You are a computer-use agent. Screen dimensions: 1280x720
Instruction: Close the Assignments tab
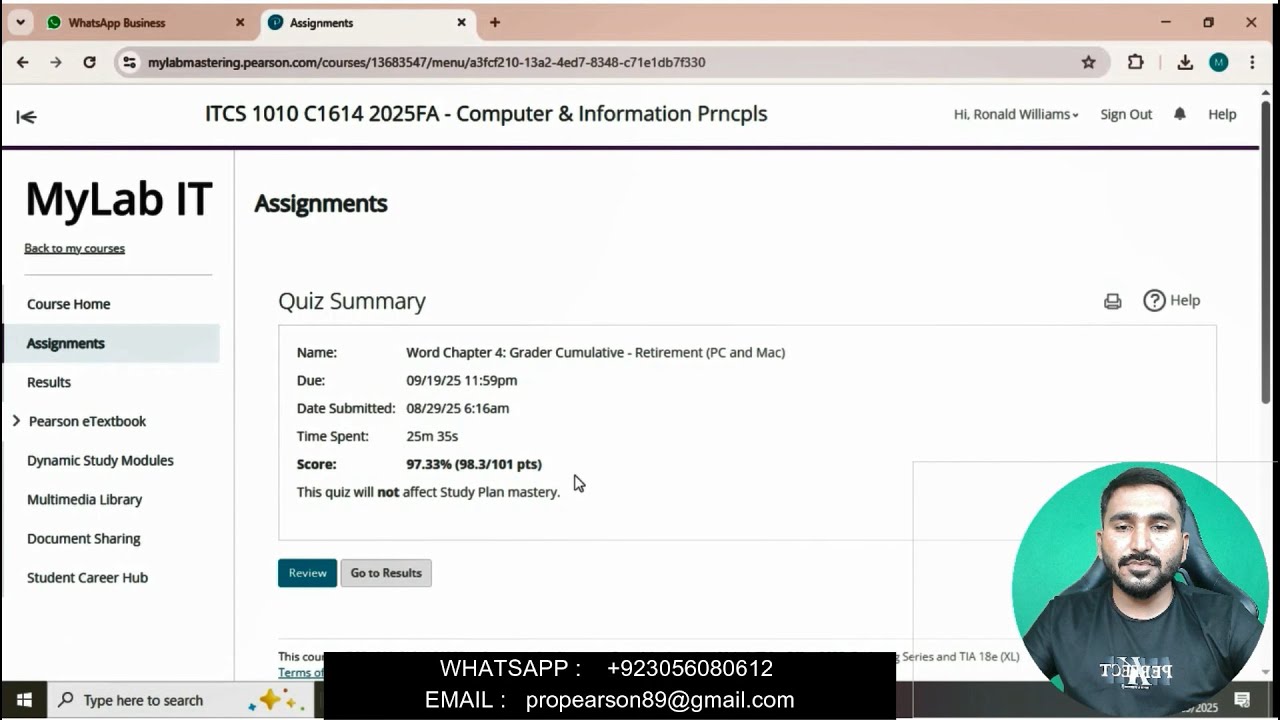(461, 22)
